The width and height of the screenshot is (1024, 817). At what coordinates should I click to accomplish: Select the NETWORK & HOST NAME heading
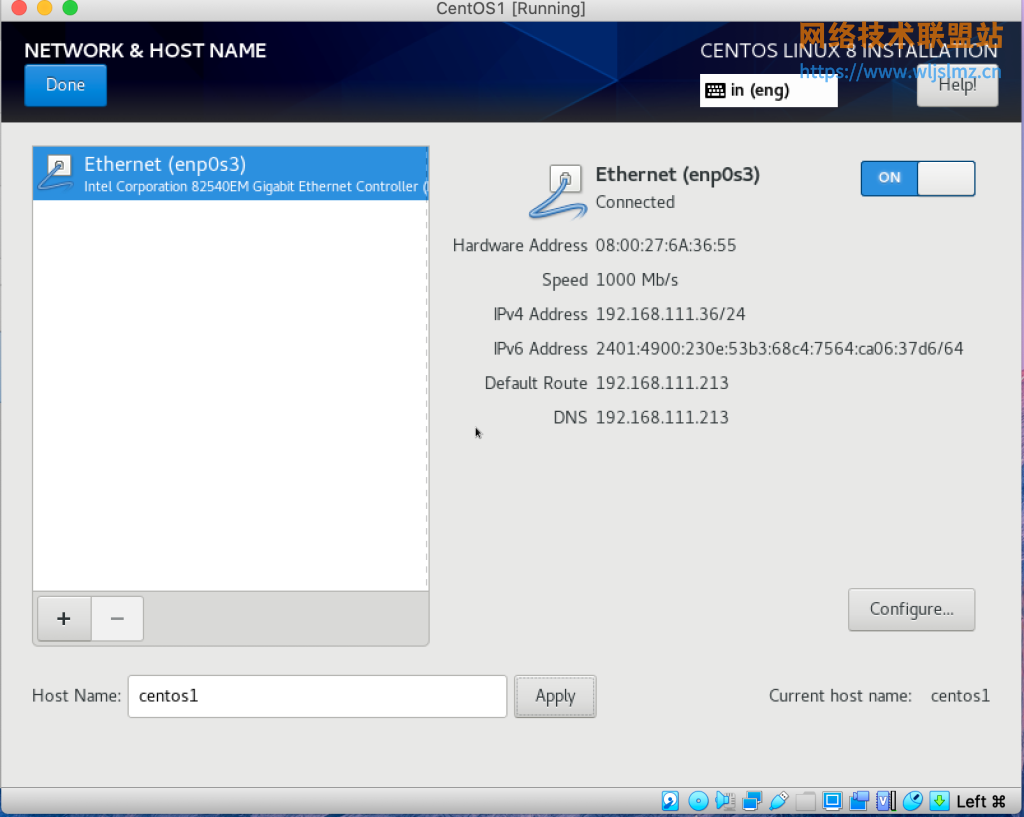tap(145, 50)
